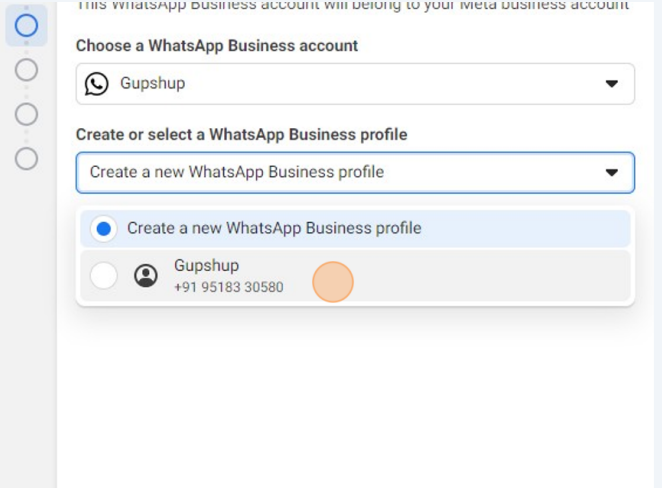662x488 pixels.
Task: Click the Create a new profile select field
Action: coord(355,173)
